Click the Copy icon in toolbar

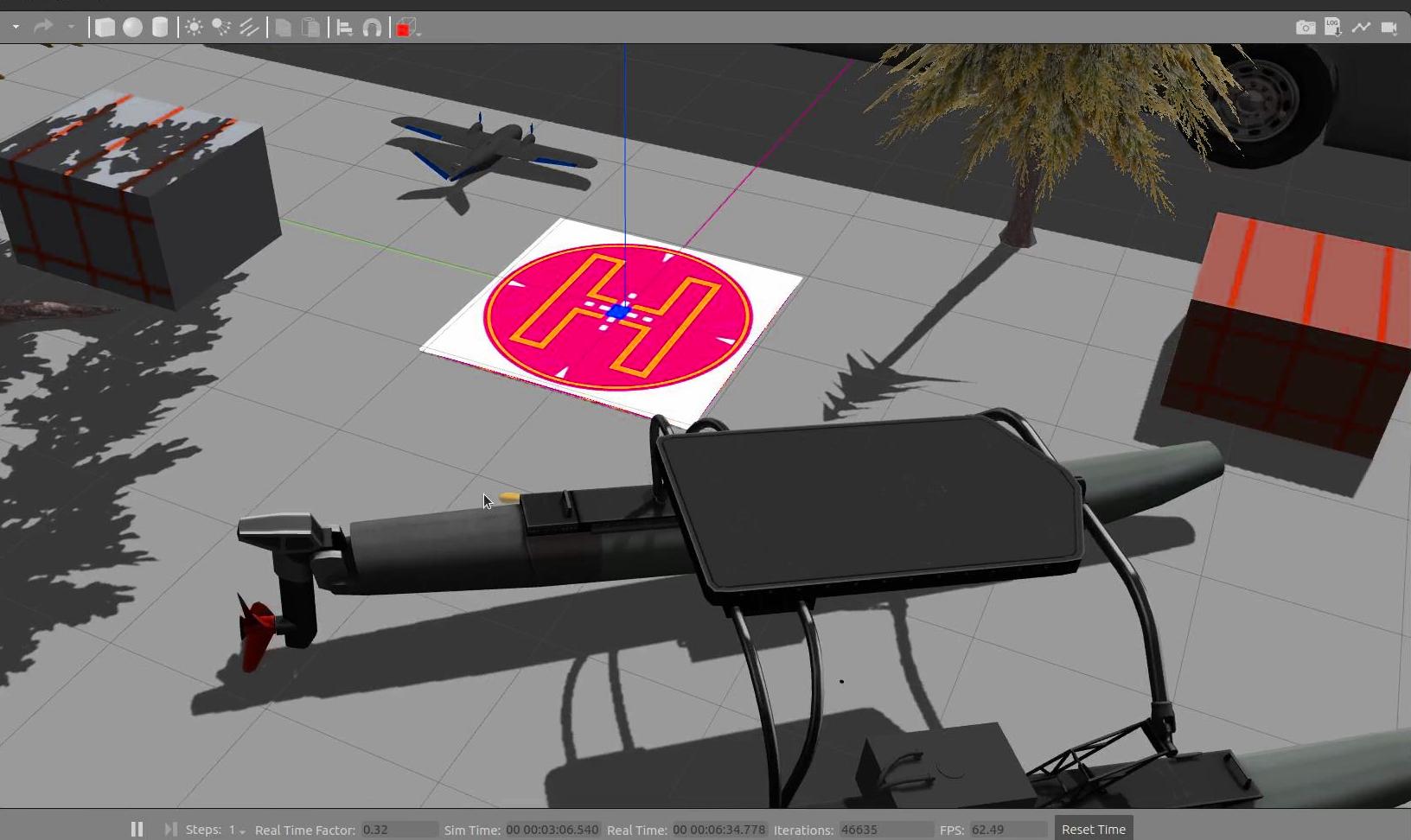(x=283, y=28)
